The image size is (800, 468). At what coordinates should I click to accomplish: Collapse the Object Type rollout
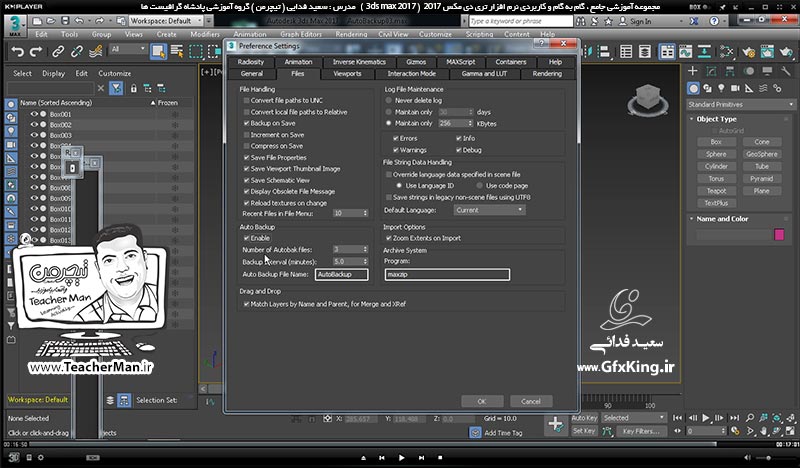pyautogui.click(x=691, y=119)
